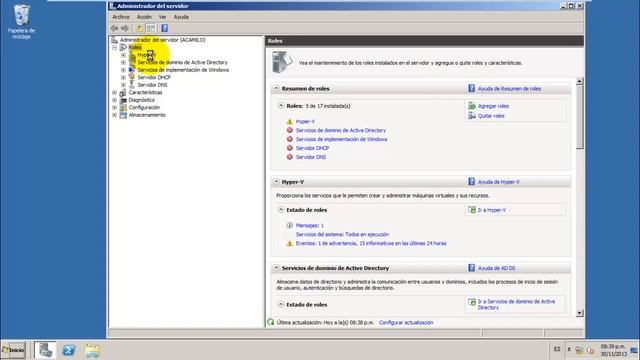Click Servicios del sistema: Todos en ejecución
Screen dimensions: 640x360
point(342,235)
